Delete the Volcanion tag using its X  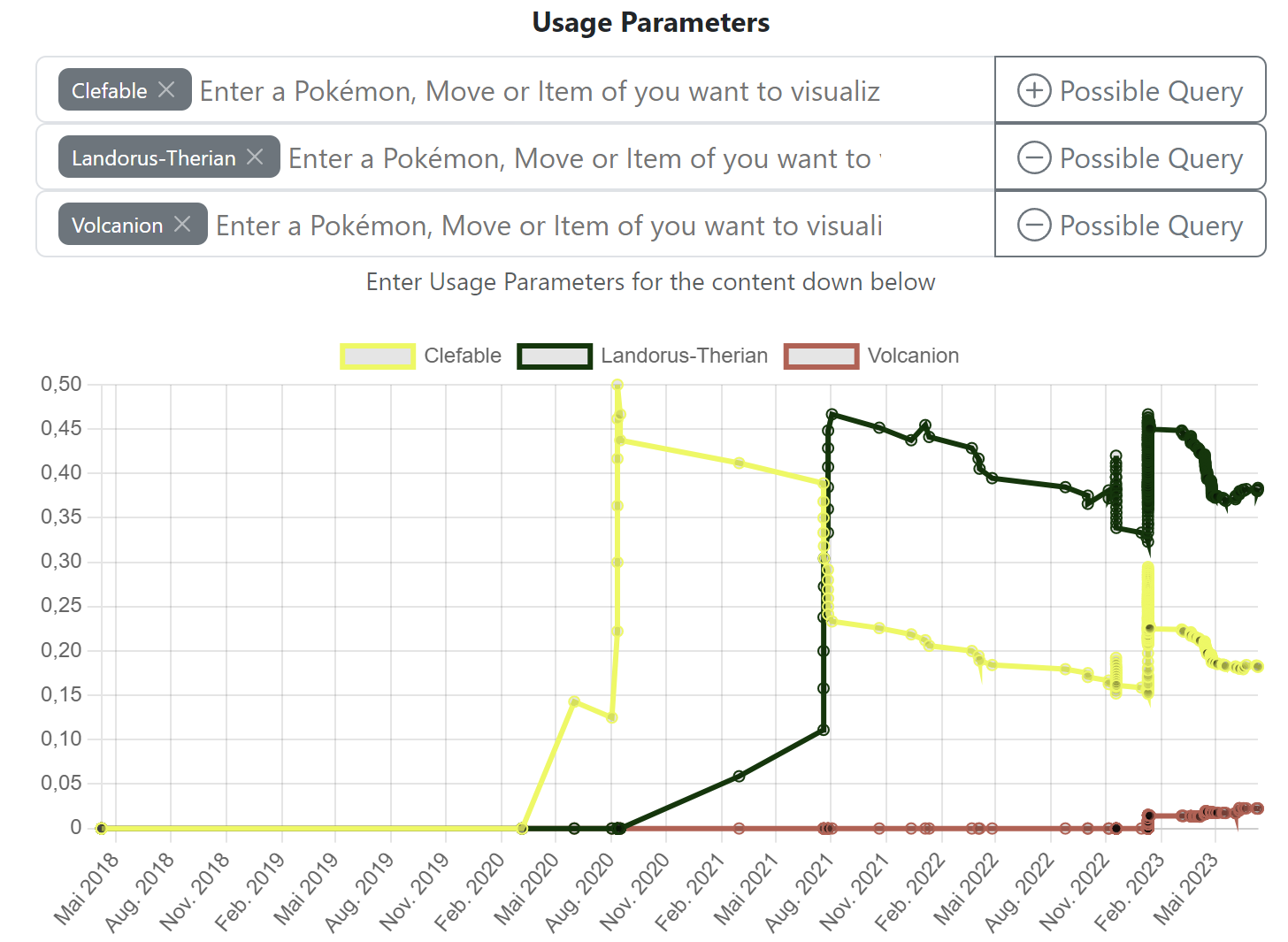point(182,224)
